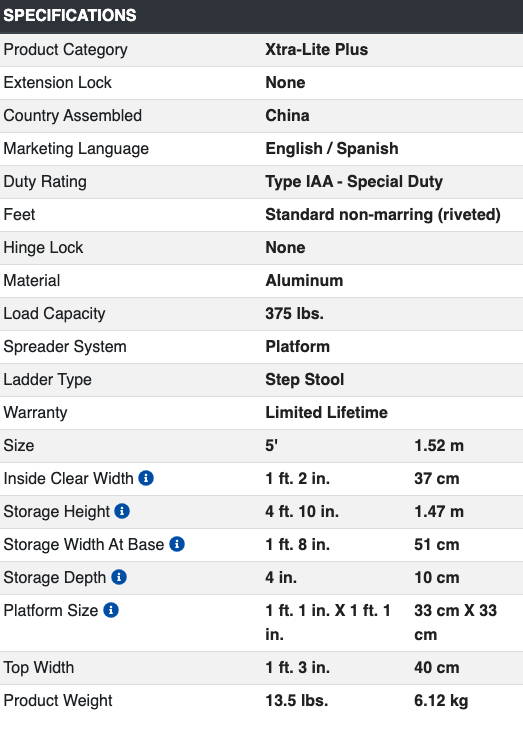Show info for Storage Width At Base
Viewport: 523px width, 733px height.
(177, 544)
